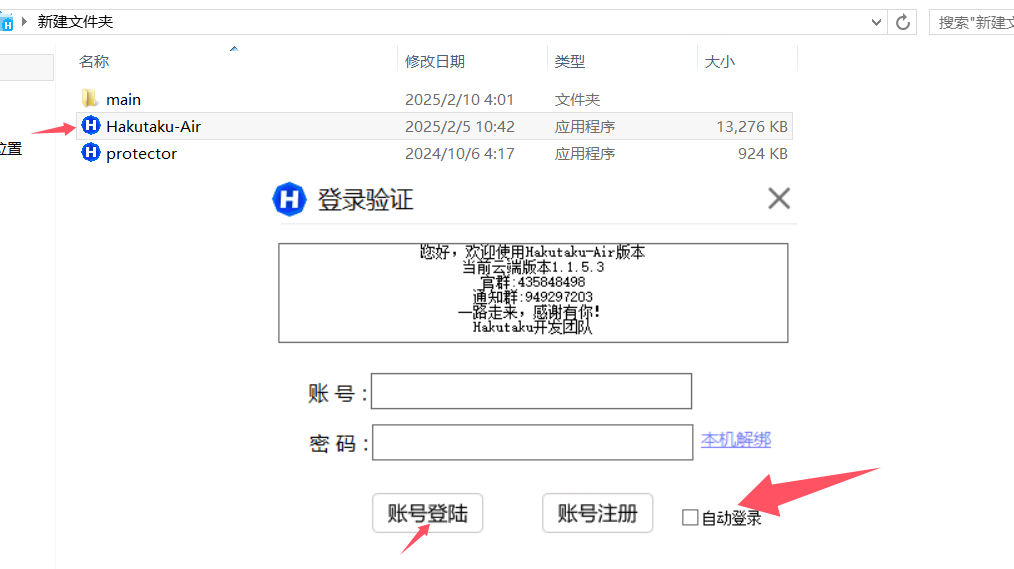The image size is (1014, 569).
Task: Click the Hakutaku-Air application icon
Action: point(91,125)
